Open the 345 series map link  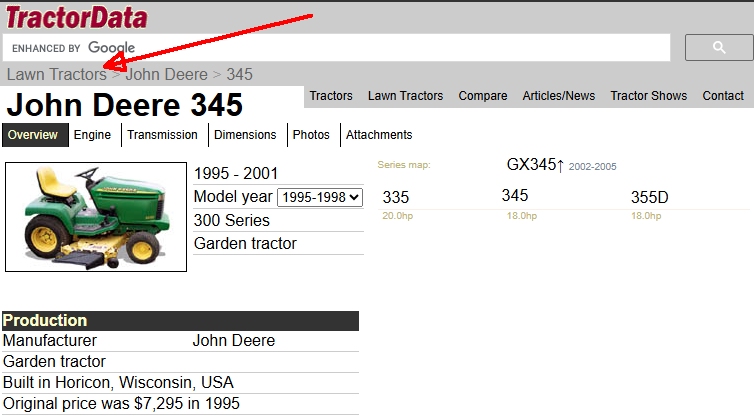(x=515, y=196)
